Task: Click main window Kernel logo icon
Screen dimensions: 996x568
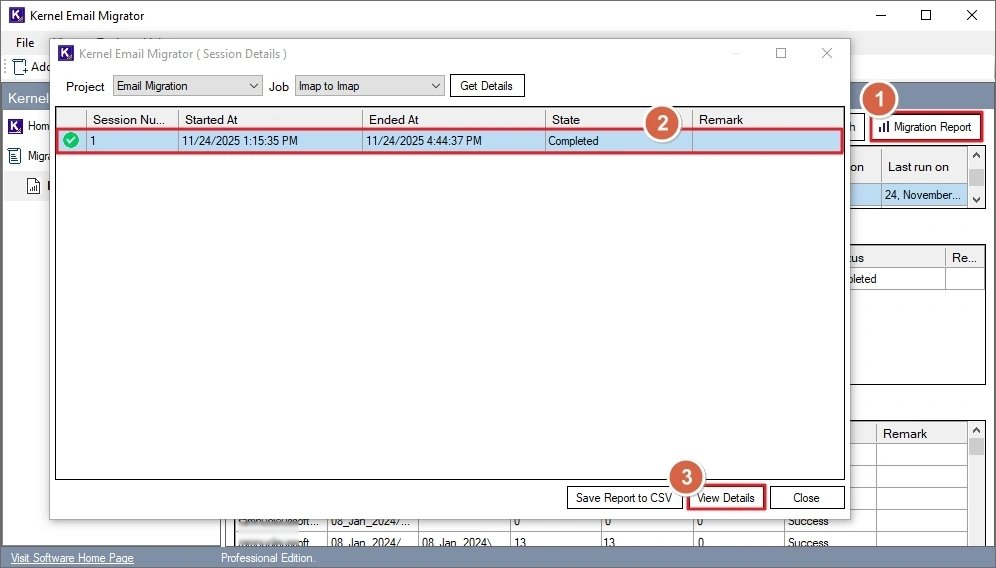Action: point(16,15)
